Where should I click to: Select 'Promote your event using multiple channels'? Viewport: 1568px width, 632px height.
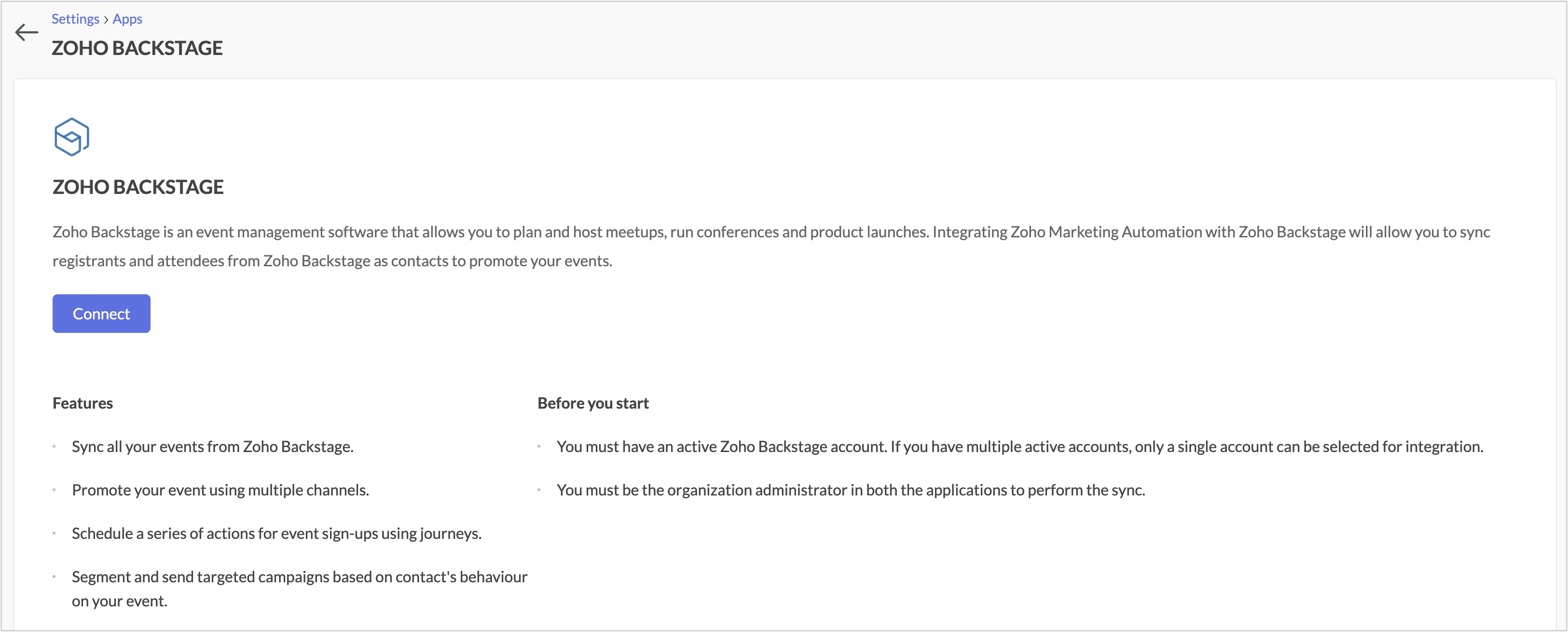click(220, 490)
